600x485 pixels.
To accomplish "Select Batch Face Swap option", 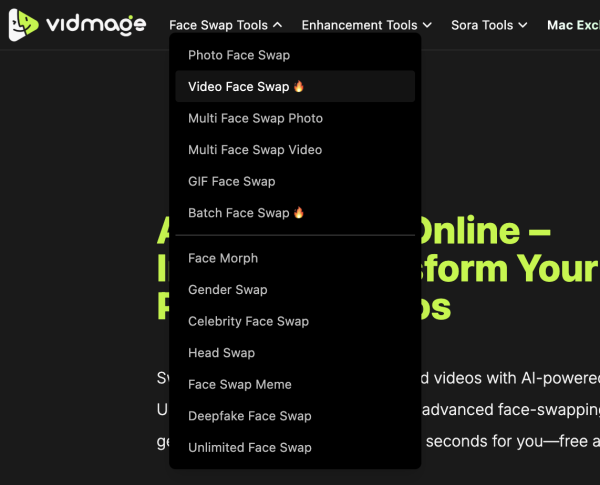I will (x=238, y=213).
